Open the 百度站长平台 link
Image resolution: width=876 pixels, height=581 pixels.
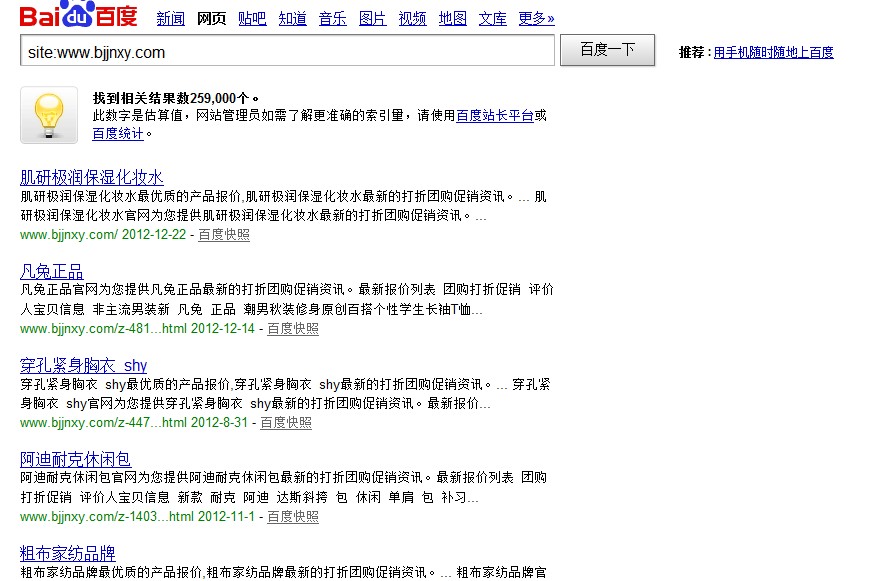[494, 116]
